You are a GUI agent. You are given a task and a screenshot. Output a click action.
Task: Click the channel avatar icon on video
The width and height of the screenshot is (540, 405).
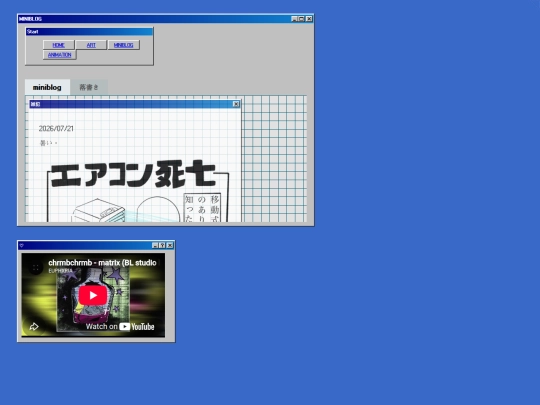pyautogui.click(x=35, y=267)
